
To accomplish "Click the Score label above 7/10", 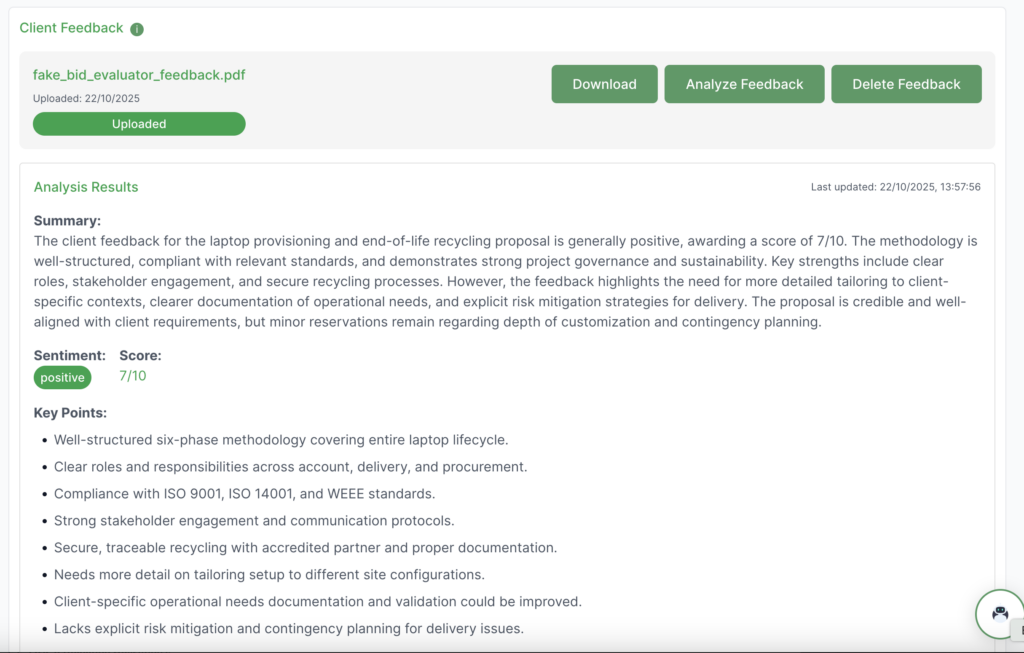I will pyautogui.click(x=140, y=355).
